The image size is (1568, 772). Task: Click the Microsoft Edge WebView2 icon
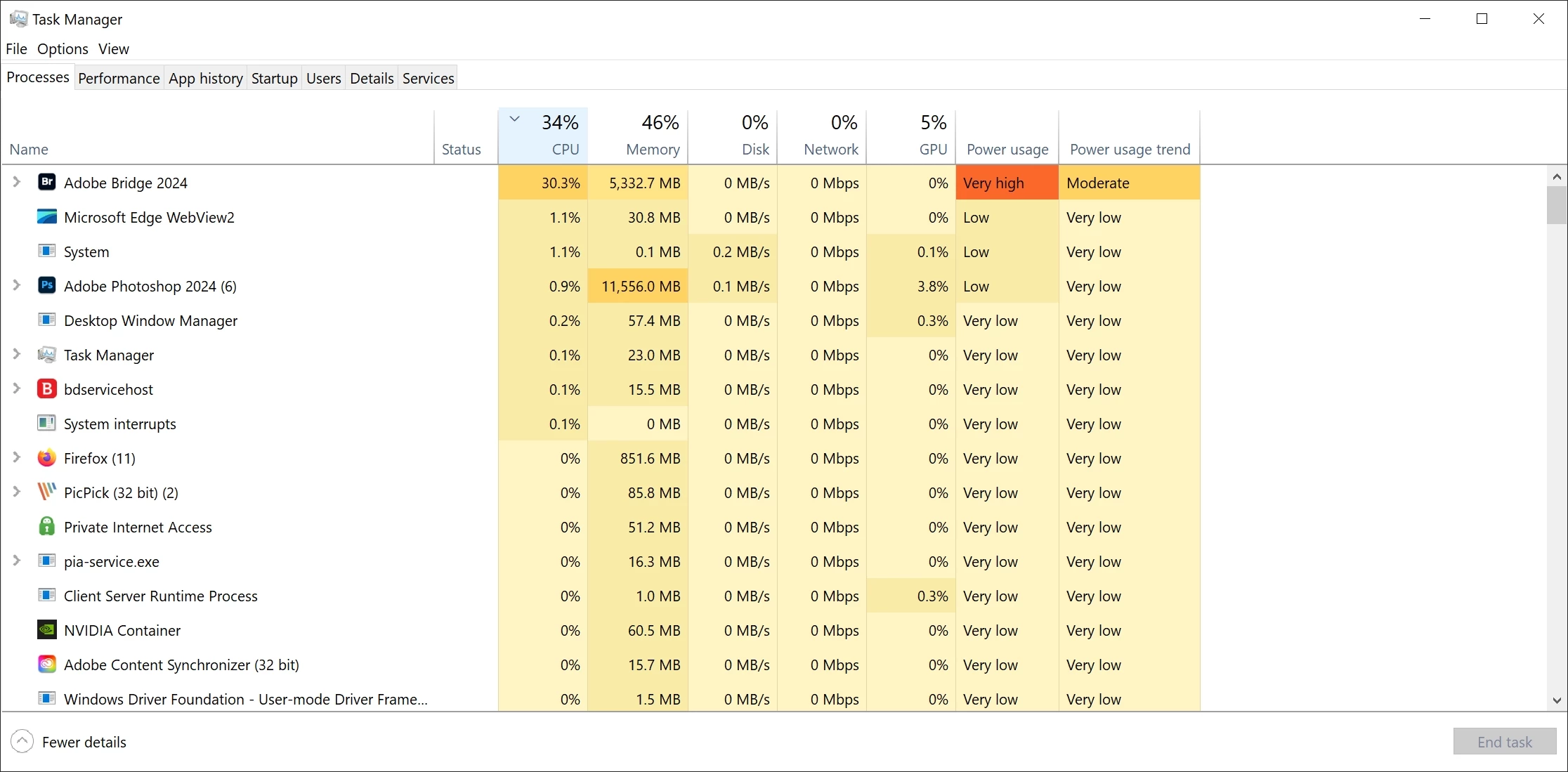point(46,217)
